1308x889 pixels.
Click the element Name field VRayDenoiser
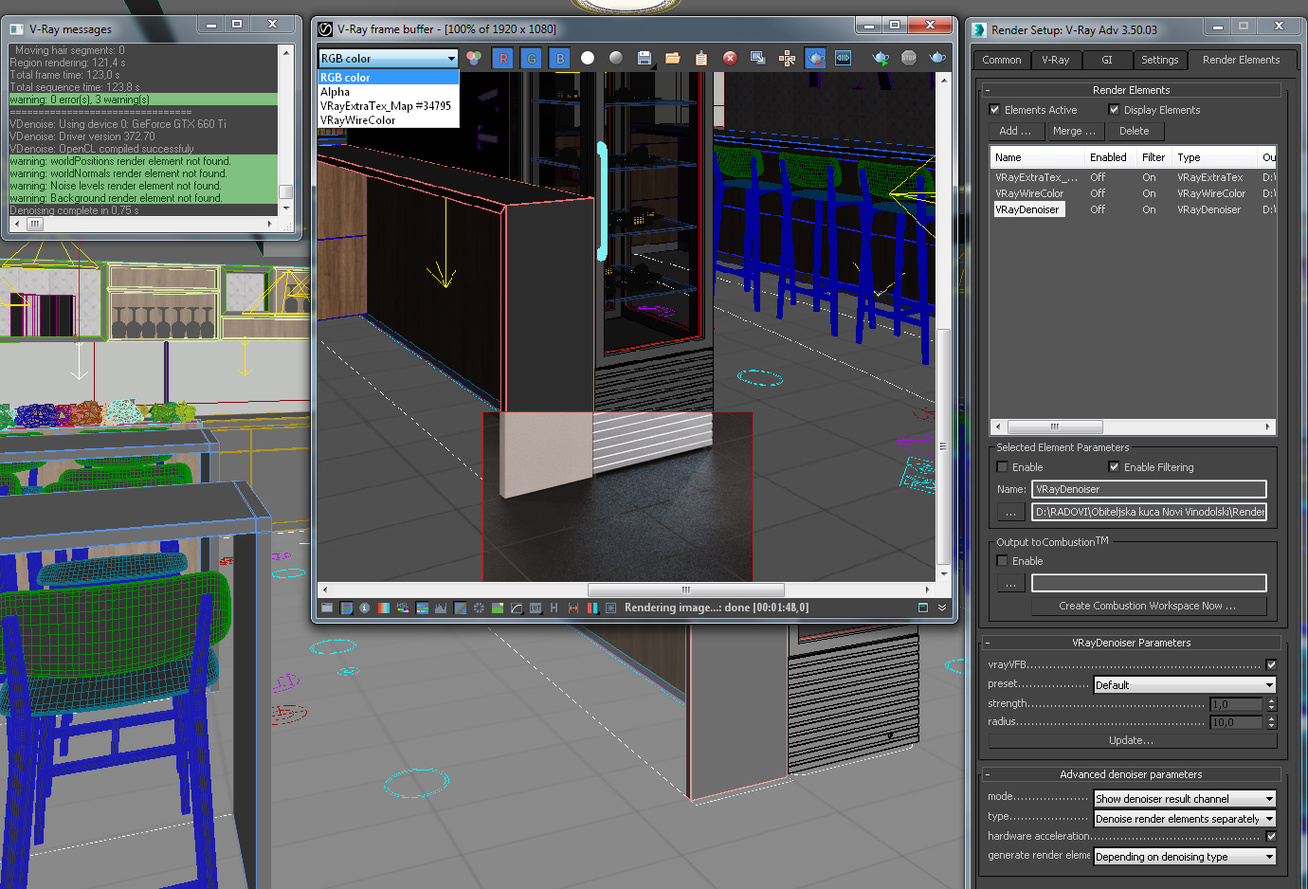(1149, 489)
